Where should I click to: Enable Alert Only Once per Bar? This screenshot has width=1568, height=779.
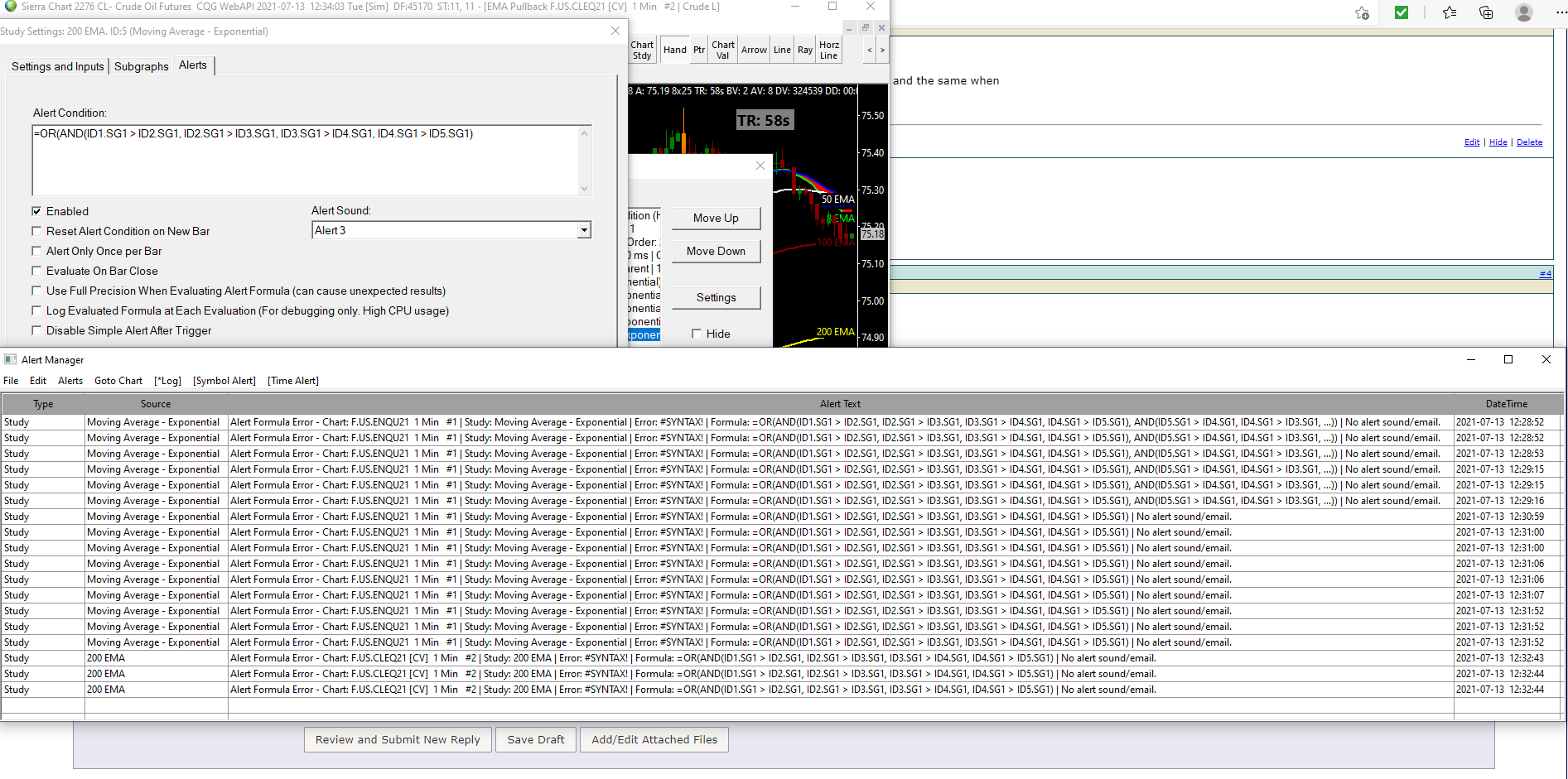36,251
